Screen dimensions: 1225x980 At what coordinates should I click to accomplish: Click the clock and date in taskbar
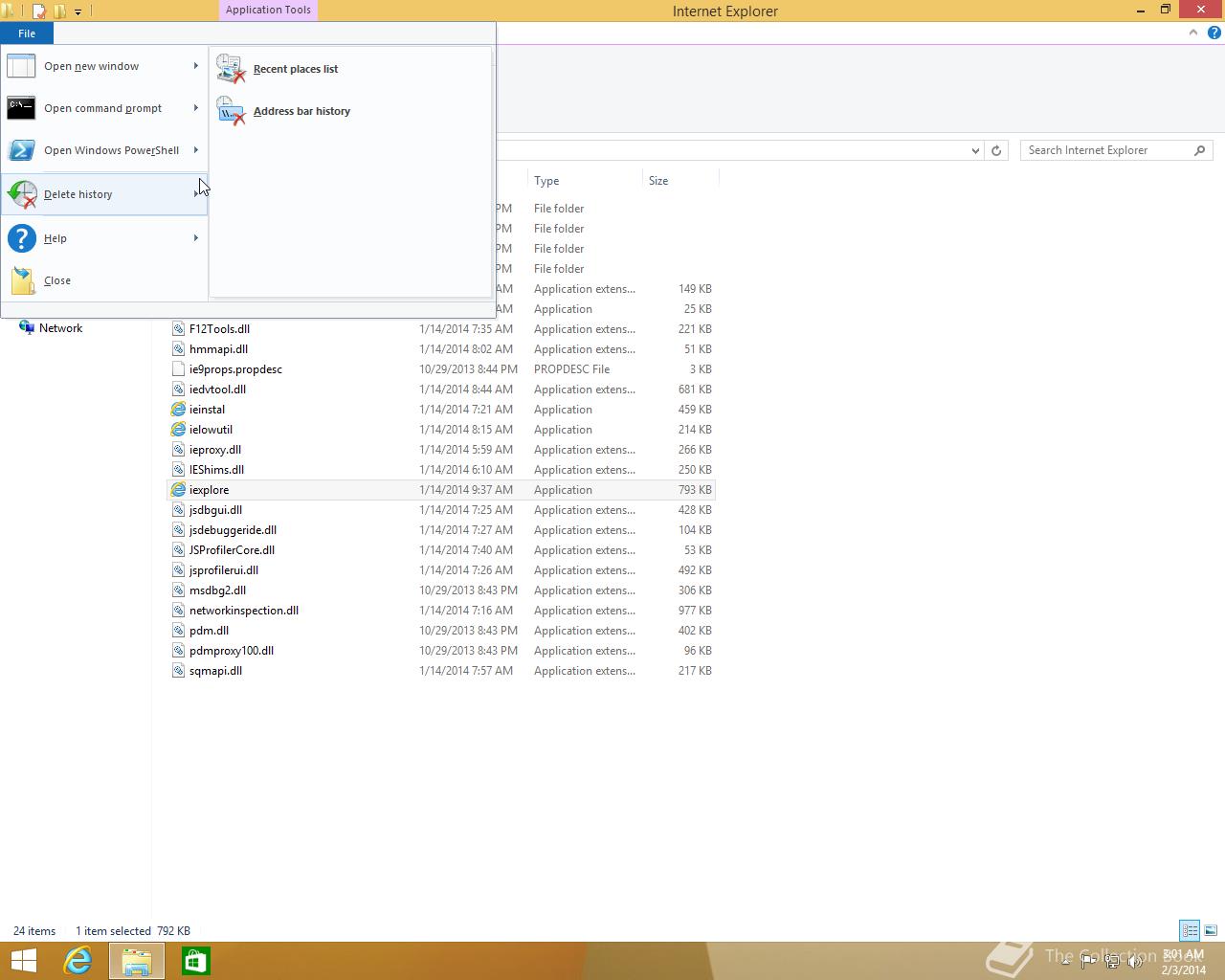[1184, 962]
